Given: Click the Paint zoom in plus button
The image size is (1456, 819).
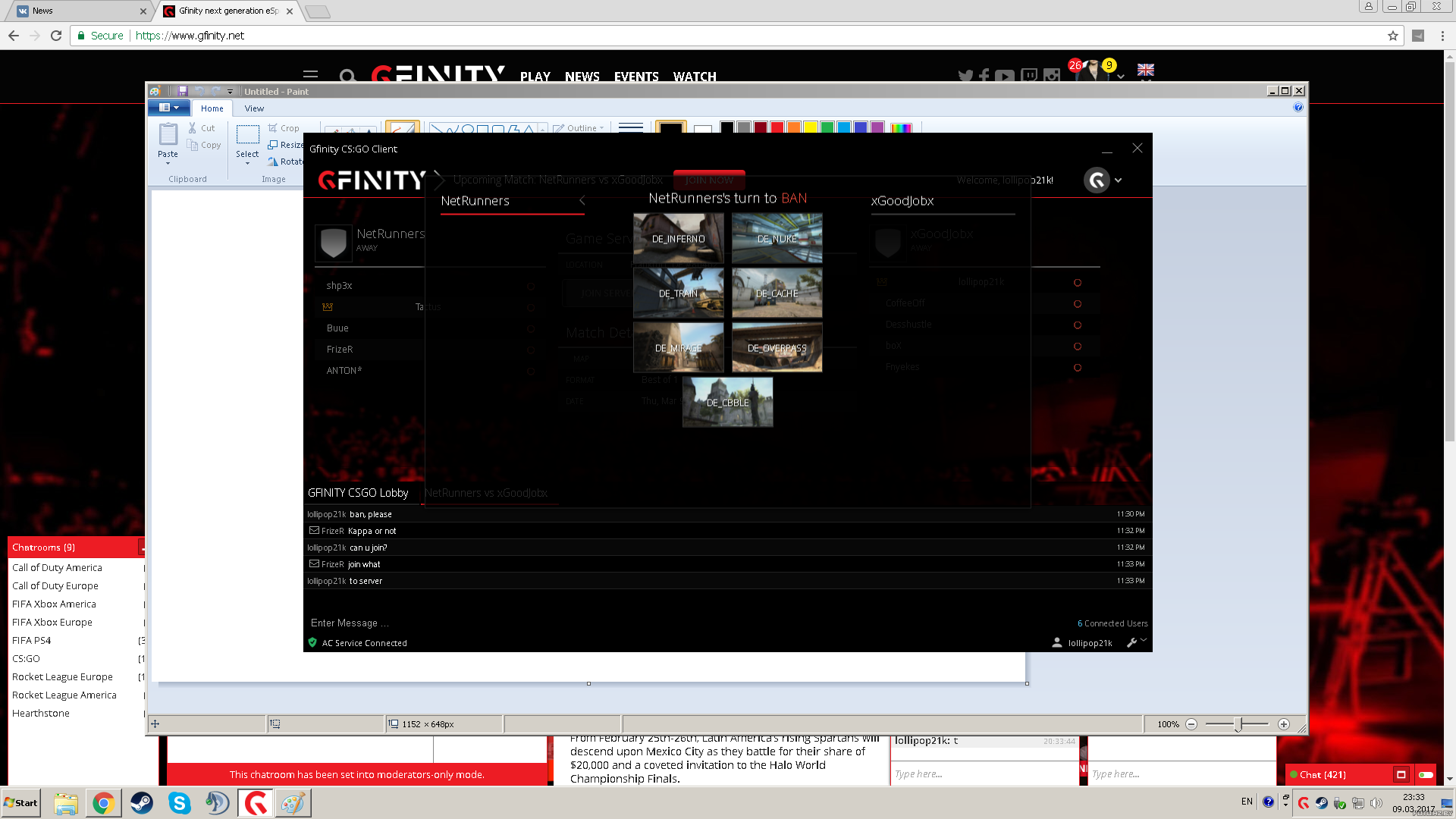Looking at the screenshot, I should point(1283,724).
